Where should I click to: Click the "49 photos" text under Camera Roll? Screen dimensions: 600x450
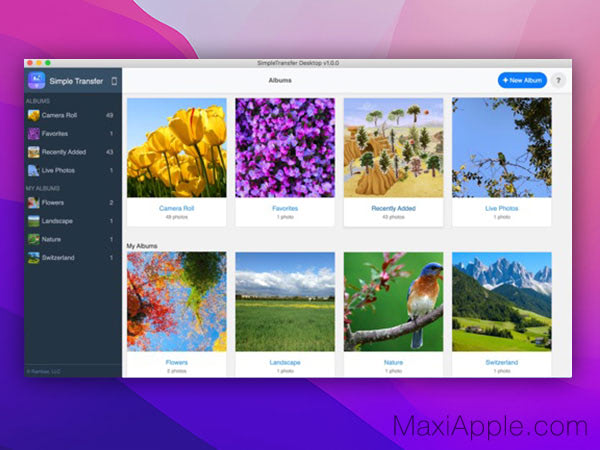coord(176,217)
